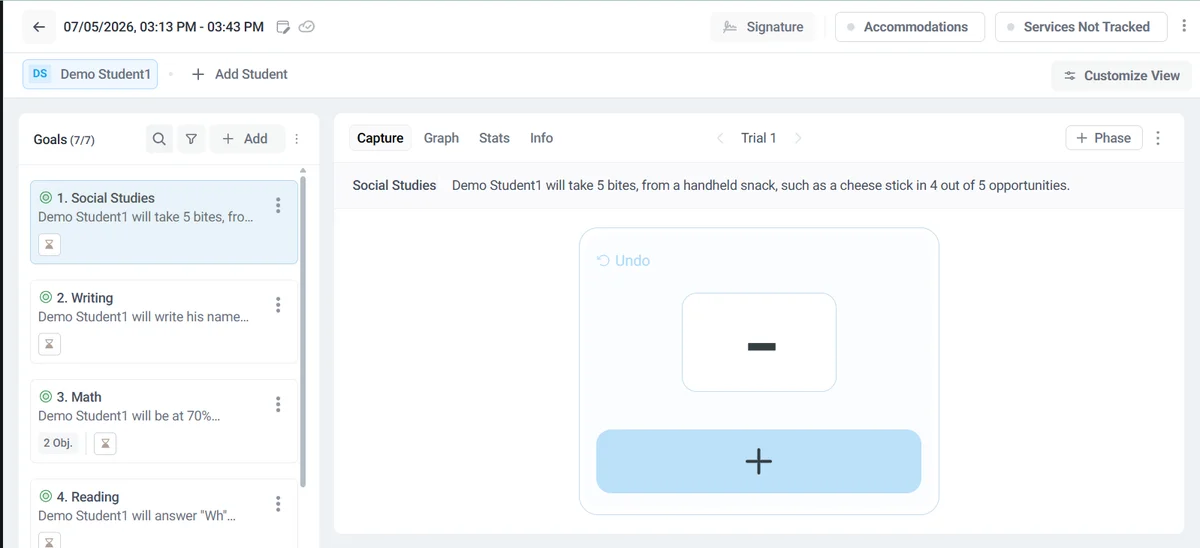Image resolution: width=1200 pixels, height=548 pixels.
Task: Click the Trial 1 label
Action: click(759, 138)
